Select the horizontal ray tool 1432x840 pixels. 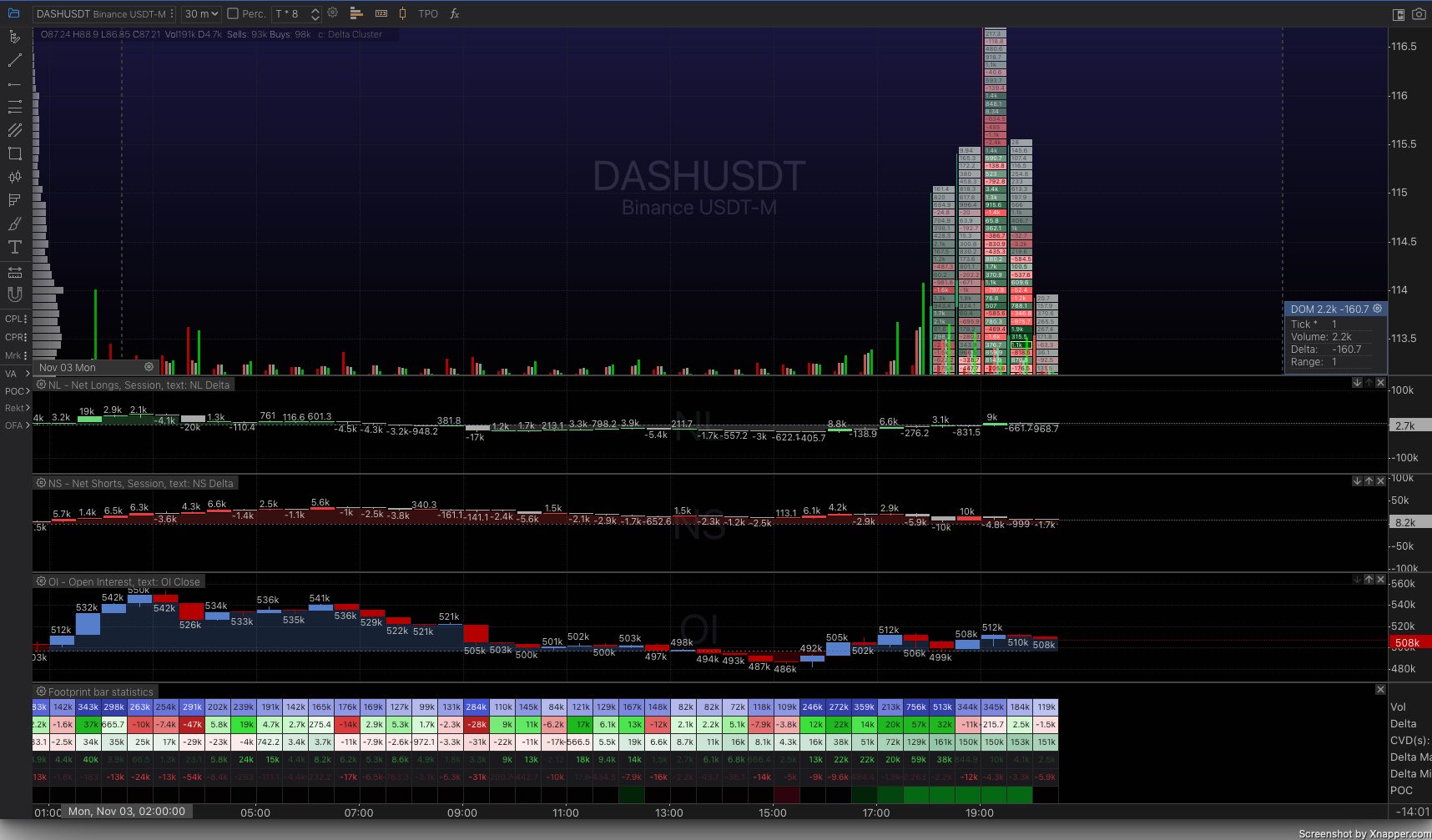[x=14, y=83]
